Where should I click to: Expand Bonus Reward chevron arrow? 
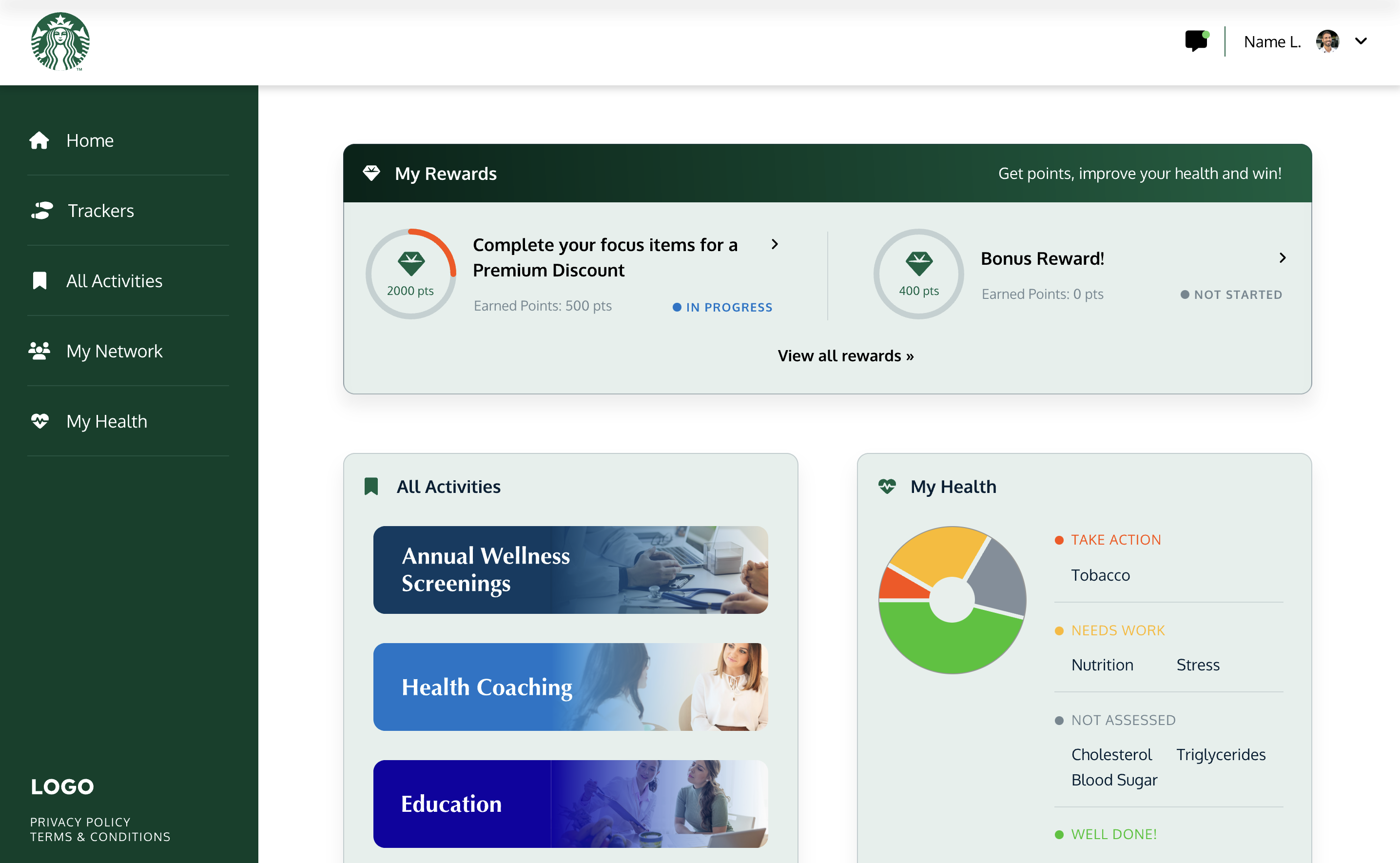pyautogui.click(x=1282, y=258)
